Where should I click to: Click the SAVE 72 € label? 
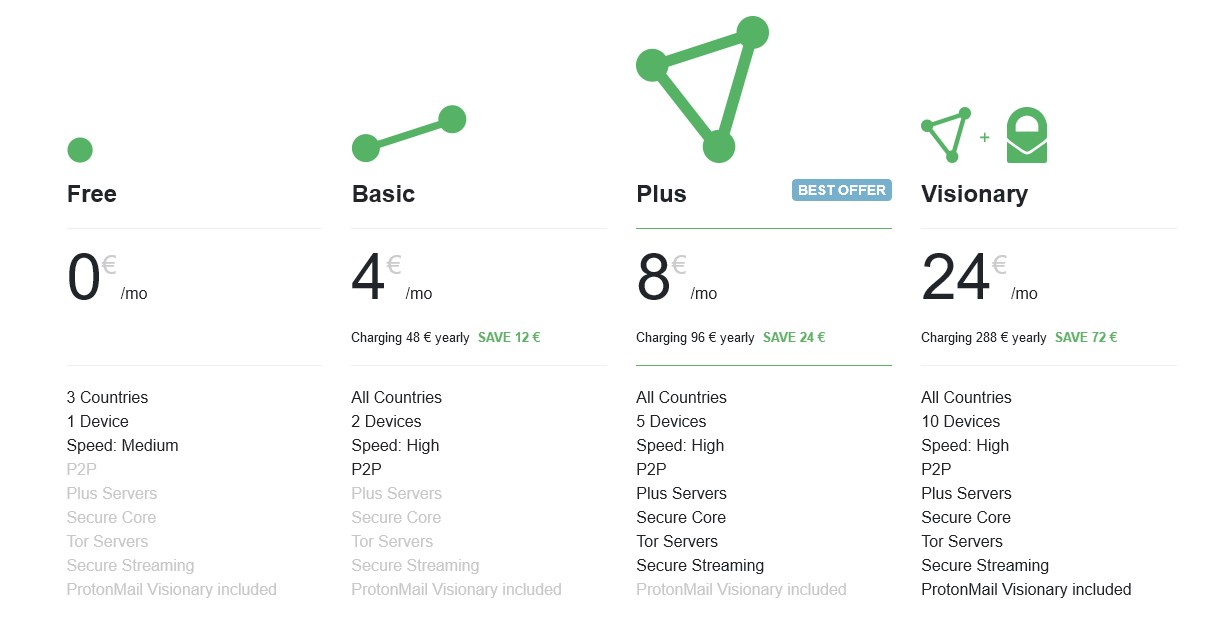pyautogui.click(x=1086, y=337)
